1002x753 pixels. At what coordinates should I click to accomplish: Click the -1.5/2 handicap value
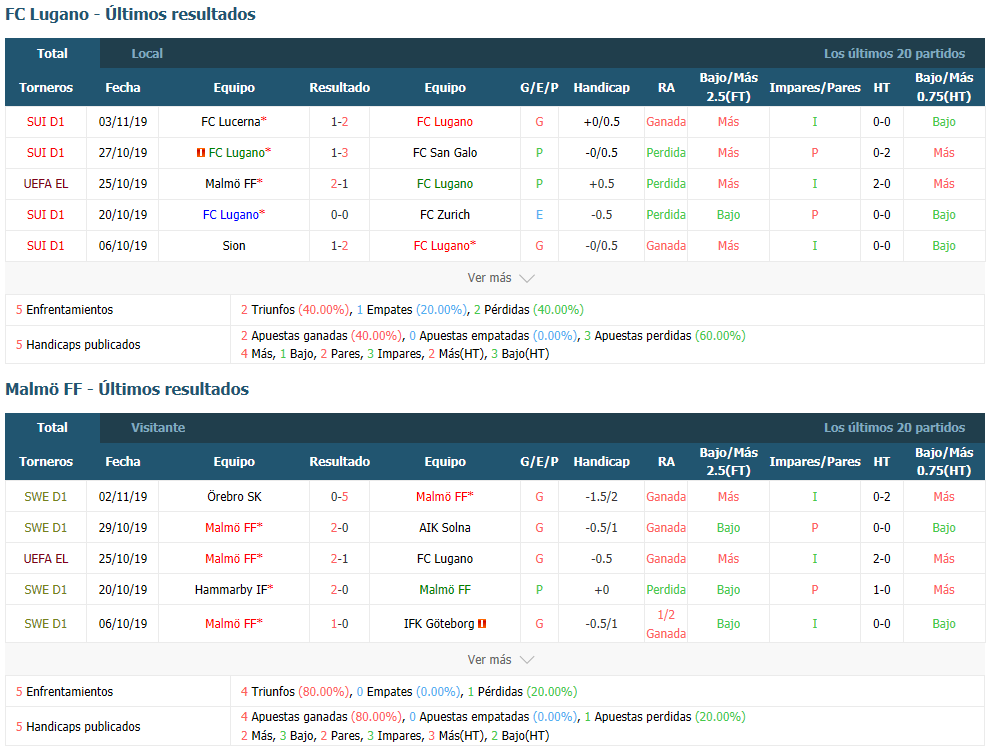[601, 497]
